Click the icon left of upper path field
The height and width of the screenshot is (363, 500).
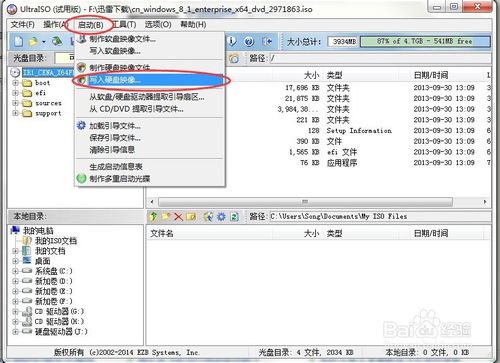[x=234, y=58]
